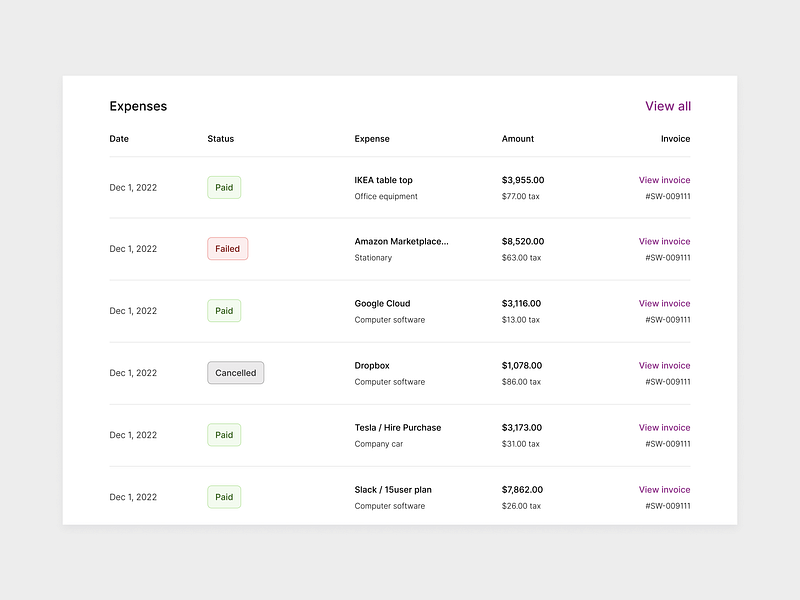This screenshot has height=600, width=800.
Task: View invoice for Amazon Marketplace
Action: pos(664,241)
